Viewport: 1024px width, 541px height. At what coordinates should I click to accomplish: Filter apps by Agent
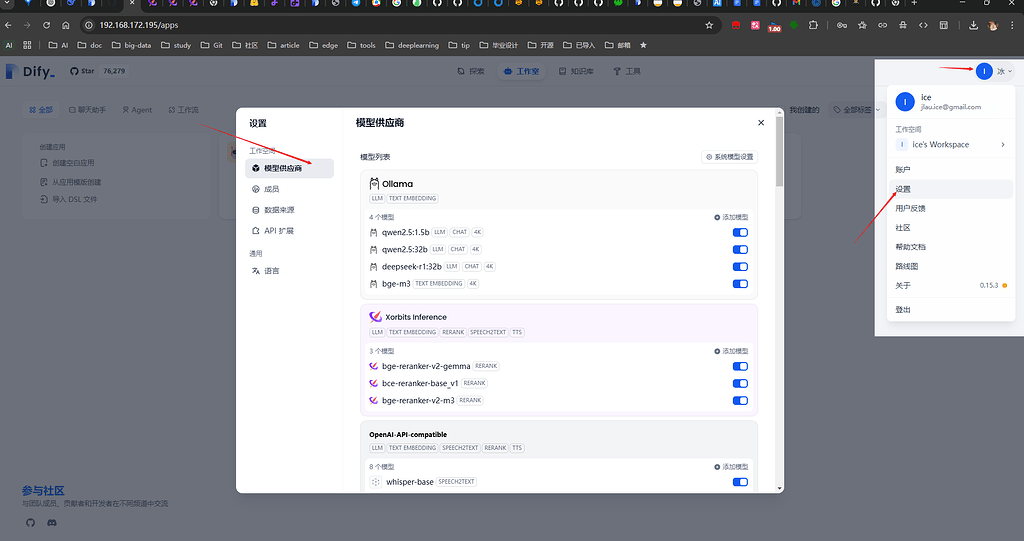point(137,110)
